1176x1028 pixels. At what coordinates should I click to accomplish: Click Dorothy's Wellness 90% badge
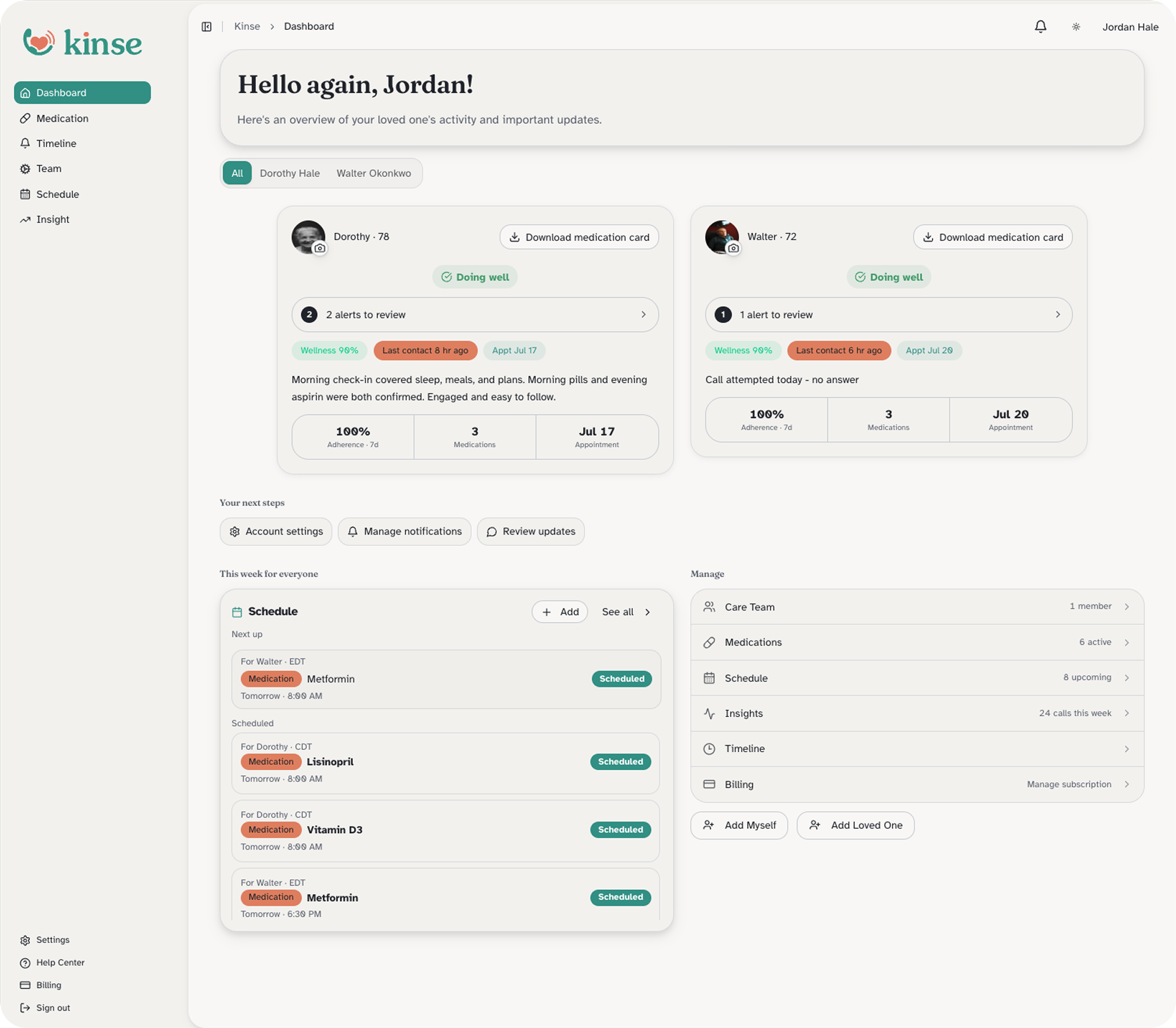tap(329, 350)
